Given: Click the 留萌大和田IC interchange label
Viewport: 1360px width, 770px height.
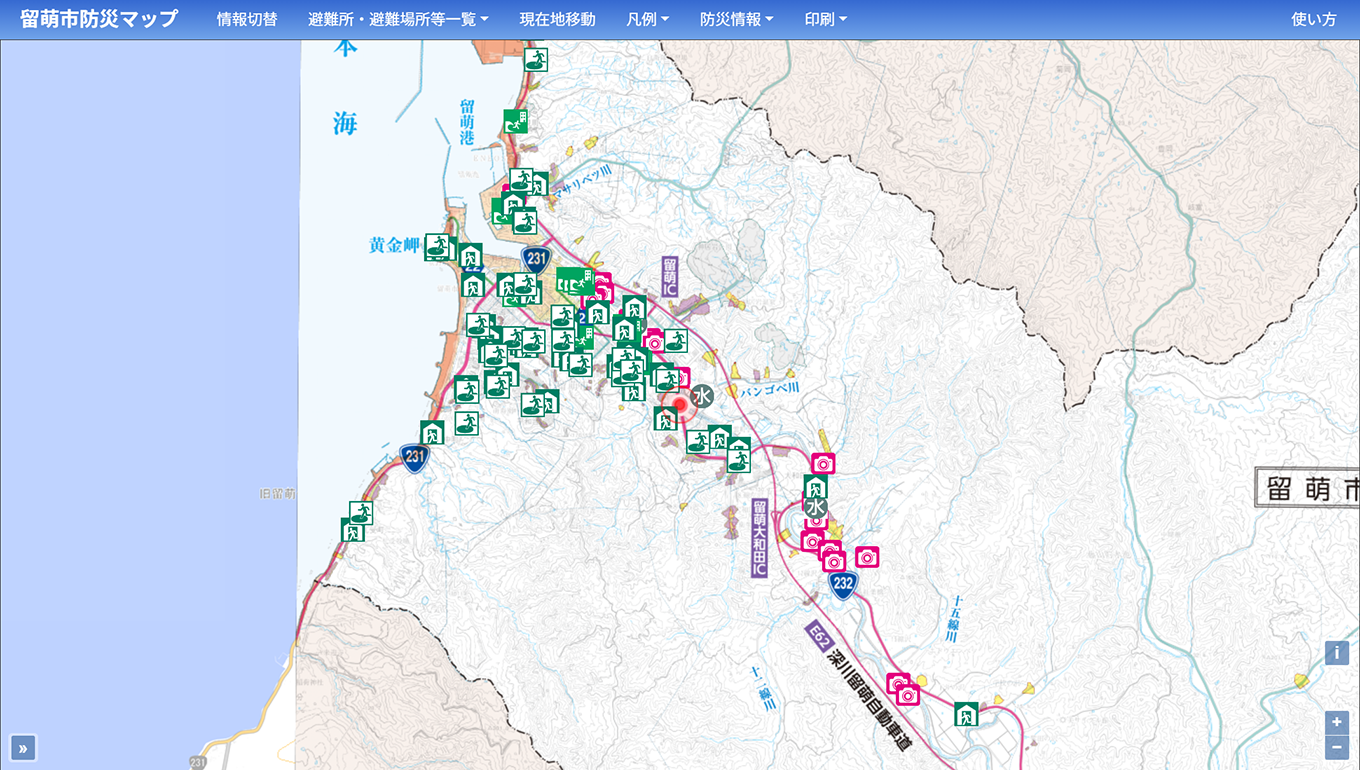Looking at the screenshot, I should click(x=759, y=539).
